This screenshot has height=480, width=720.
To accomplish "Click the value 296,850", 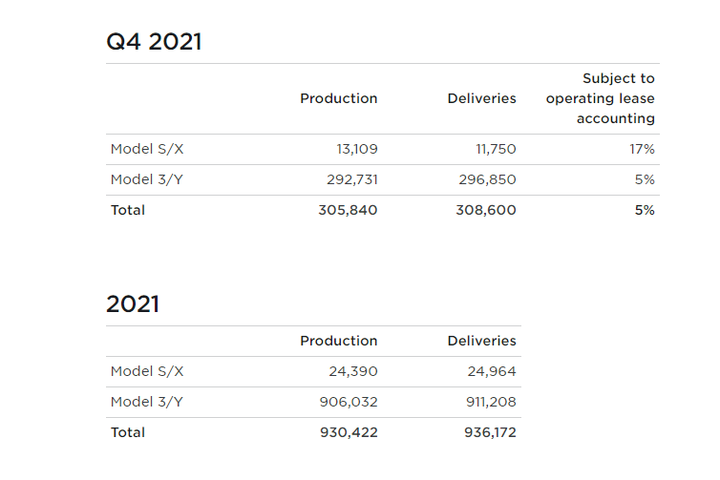I will point(487,179).
